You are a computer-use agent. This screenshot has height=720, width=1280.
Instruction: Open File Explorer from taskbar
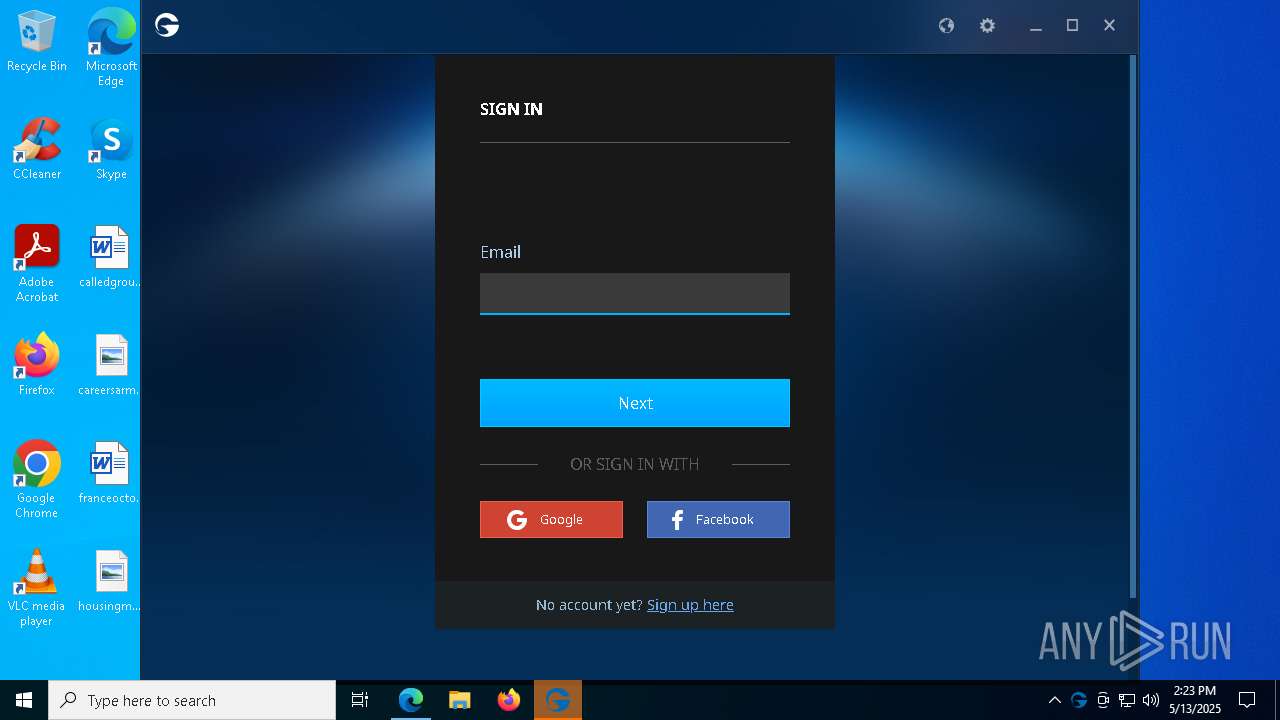click(460, 700)
